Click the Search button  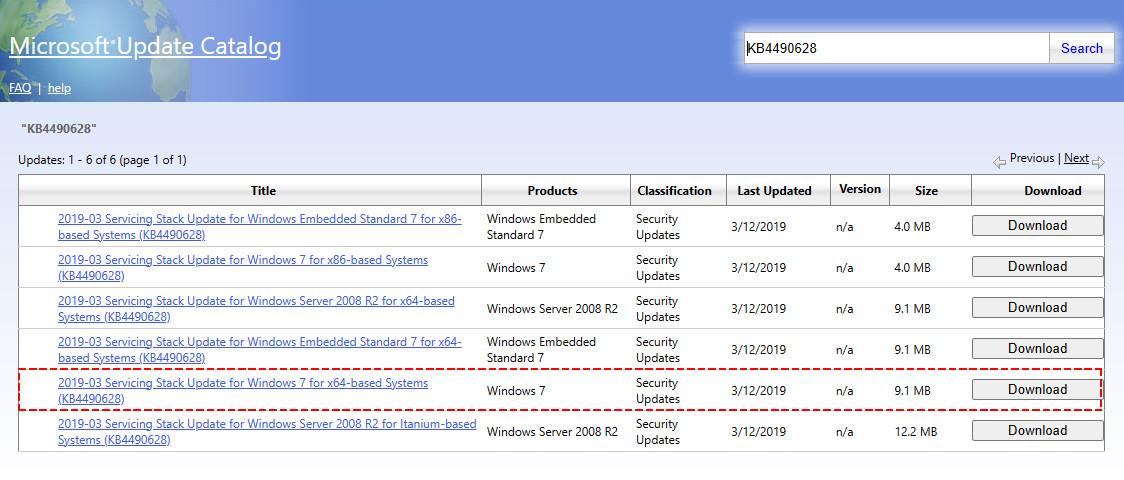tap(1082, 48)
